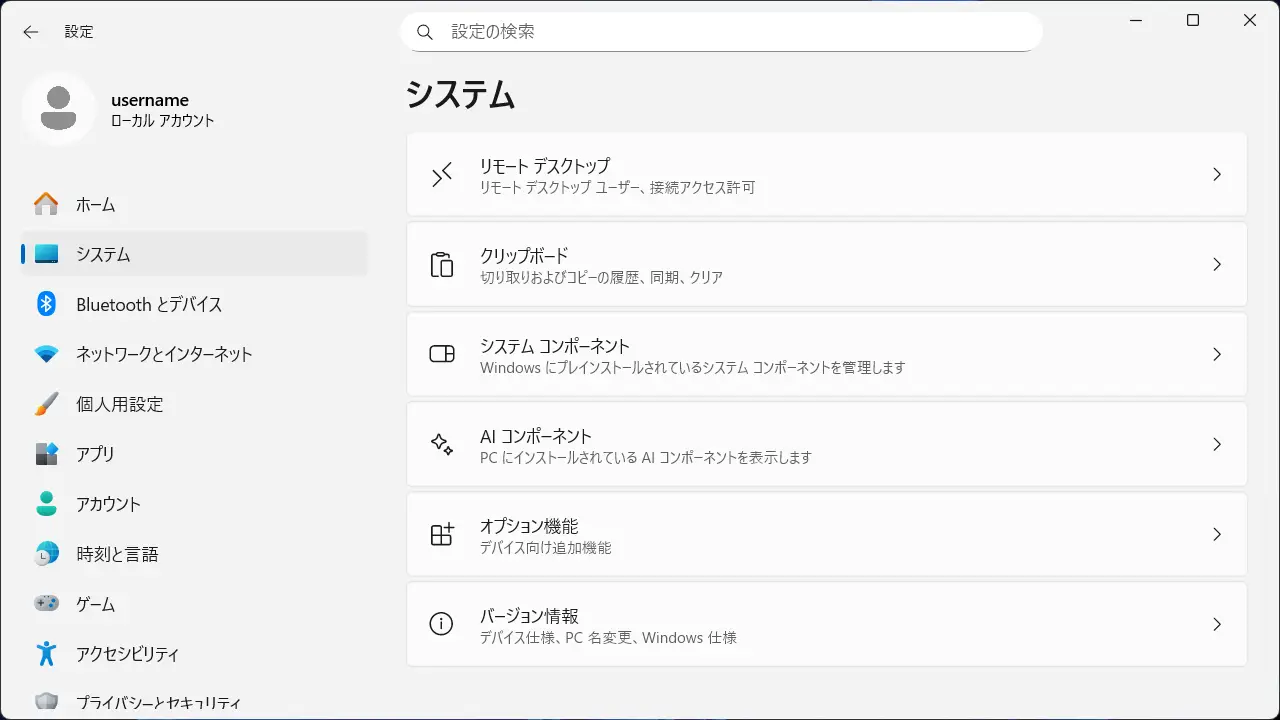Open 個人用設定 settings page
1280x720 pixels.
(119, 404)
